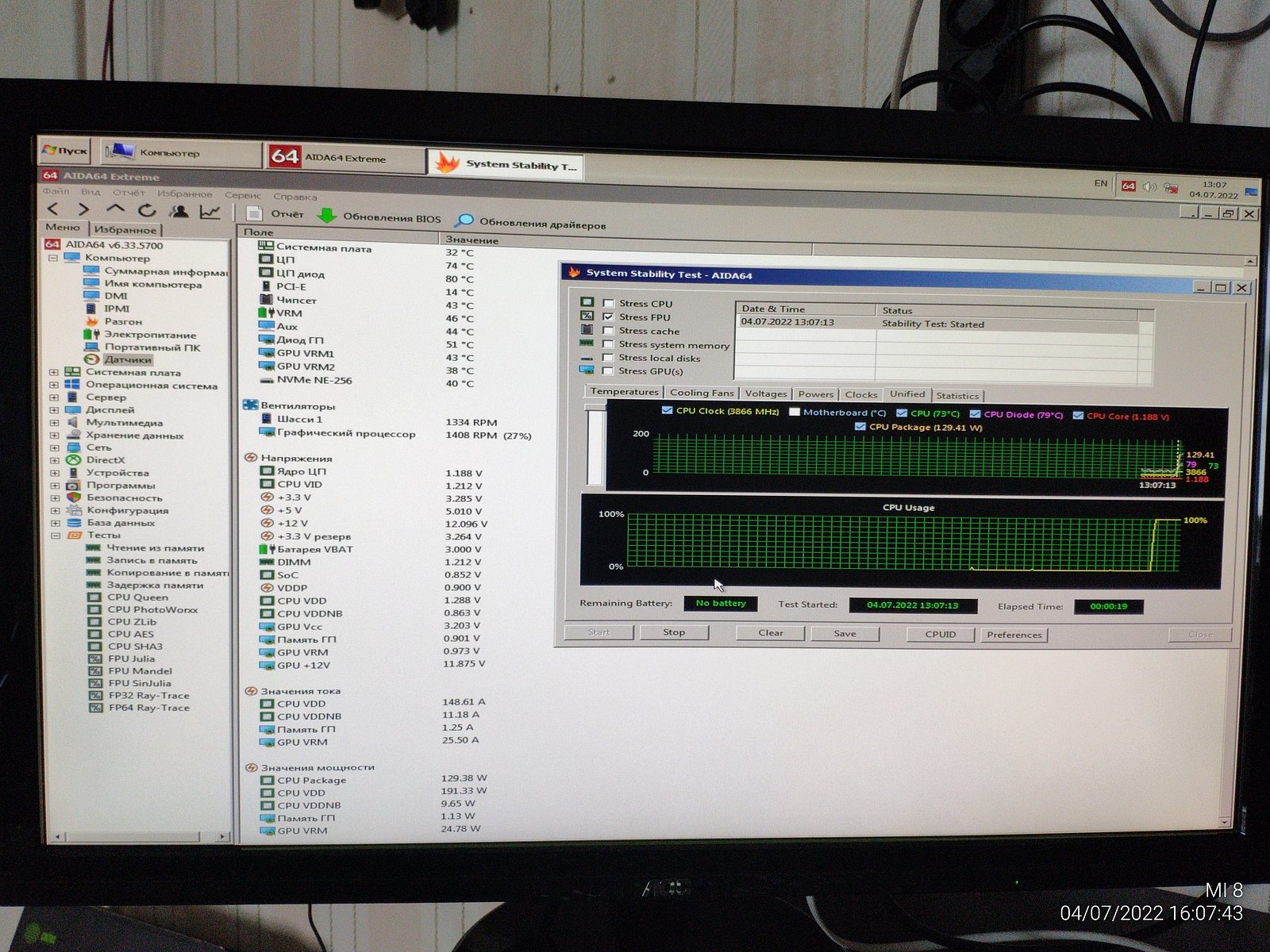Stop the stability test with the Stop button
Image resolution: width=1270 pixels, height=952 pixels.
click(x=674, y=632)
